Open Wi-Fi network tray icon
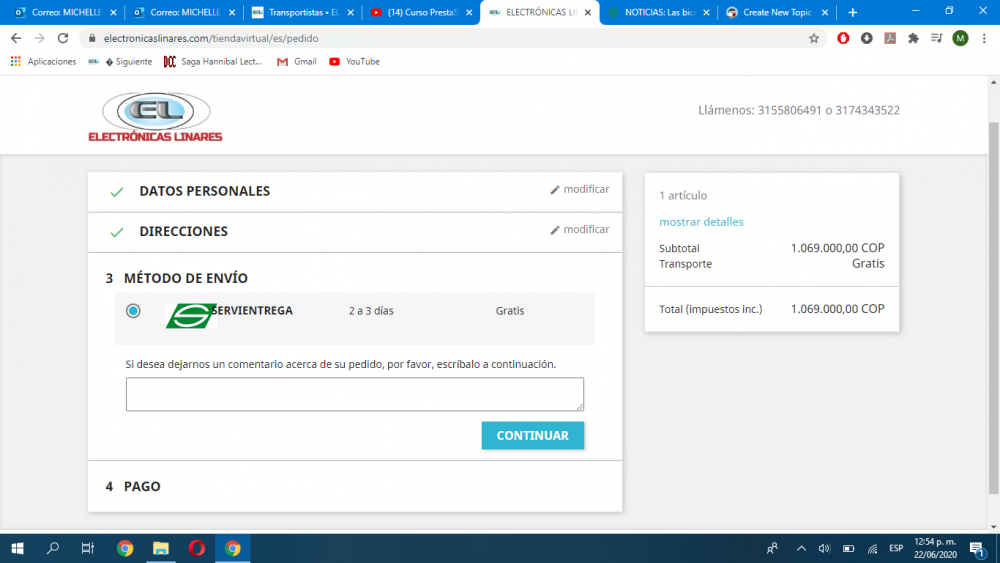This screenshot has height=563, width=1000. click(872, 548)
